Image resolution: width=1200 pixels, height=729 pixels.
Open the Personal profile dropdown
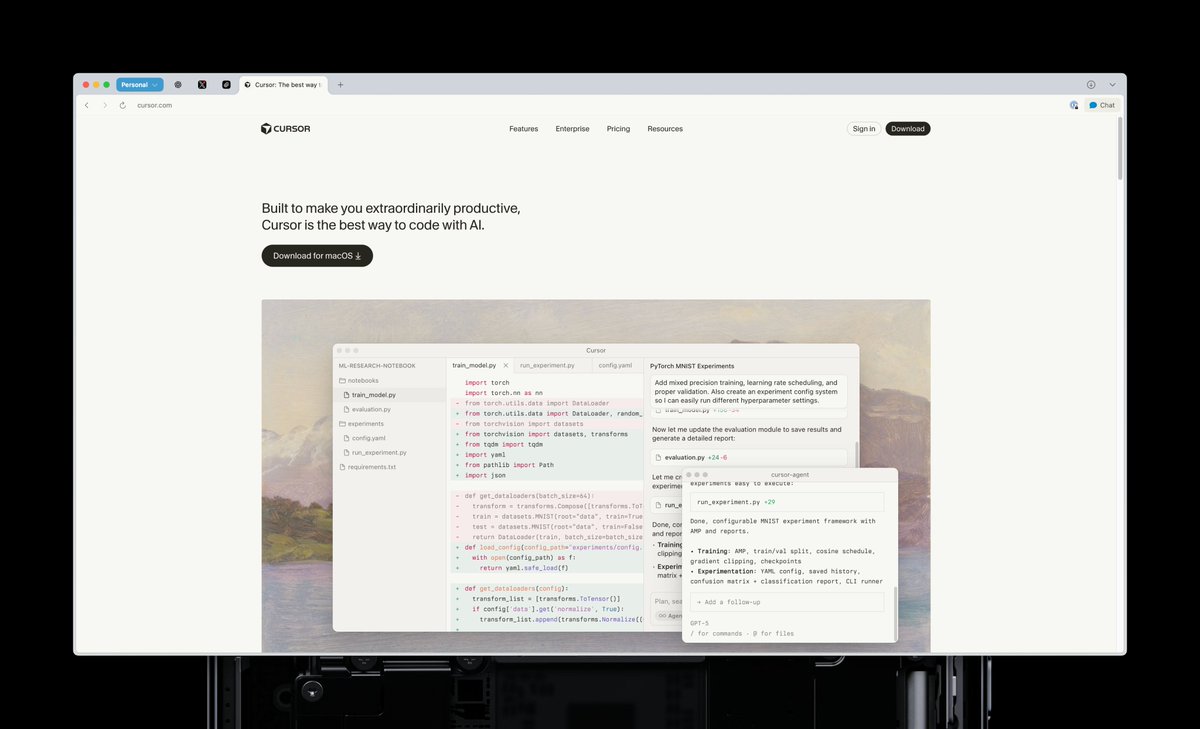click(139, 85)
